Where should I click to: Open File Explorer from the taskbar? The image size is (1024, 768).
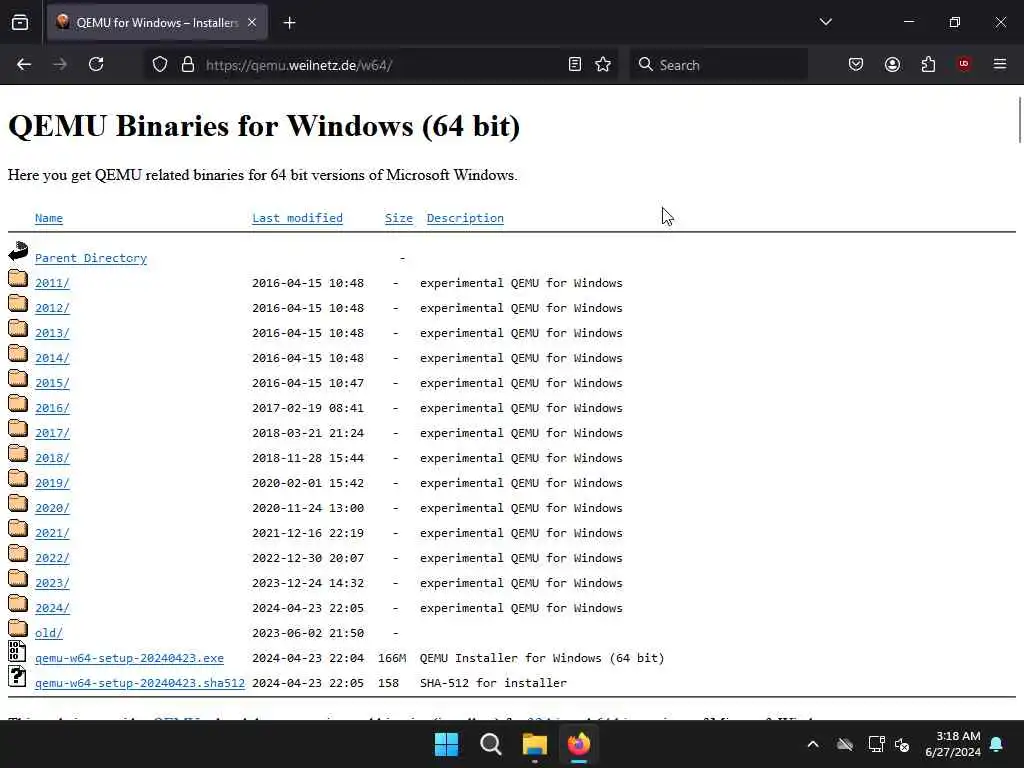534,744
